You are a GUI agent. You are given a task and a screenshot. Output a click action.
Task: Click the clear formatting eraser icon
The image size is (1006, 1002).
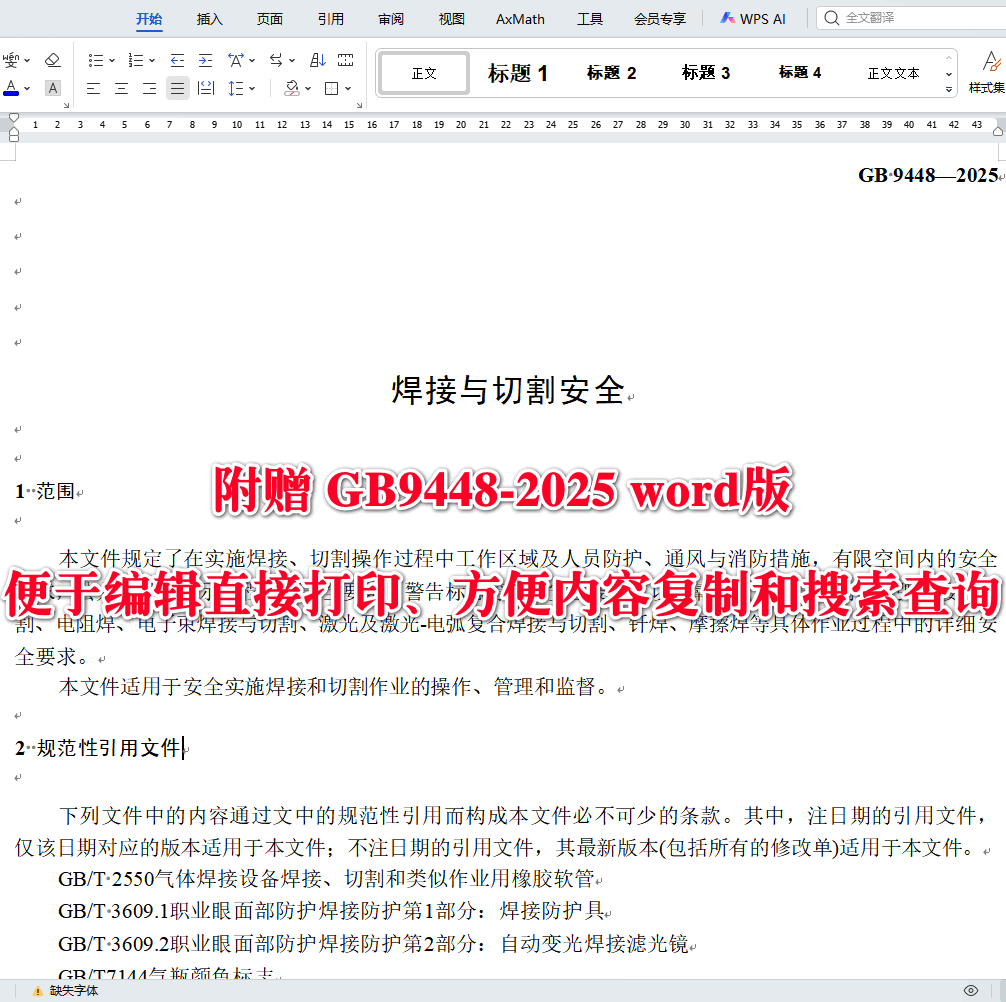click(x=52, y=60)
